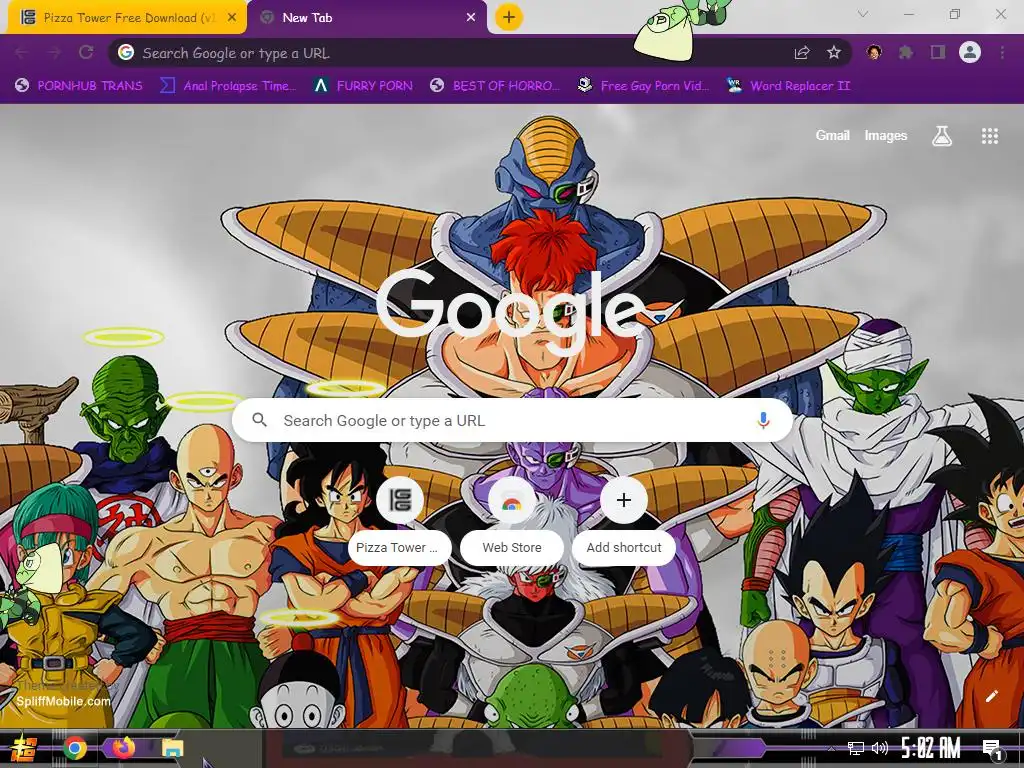Open the BEST OF HORRO... bookmark
The height and width of the screenshot is (768, 1024).
coord(495,86)
